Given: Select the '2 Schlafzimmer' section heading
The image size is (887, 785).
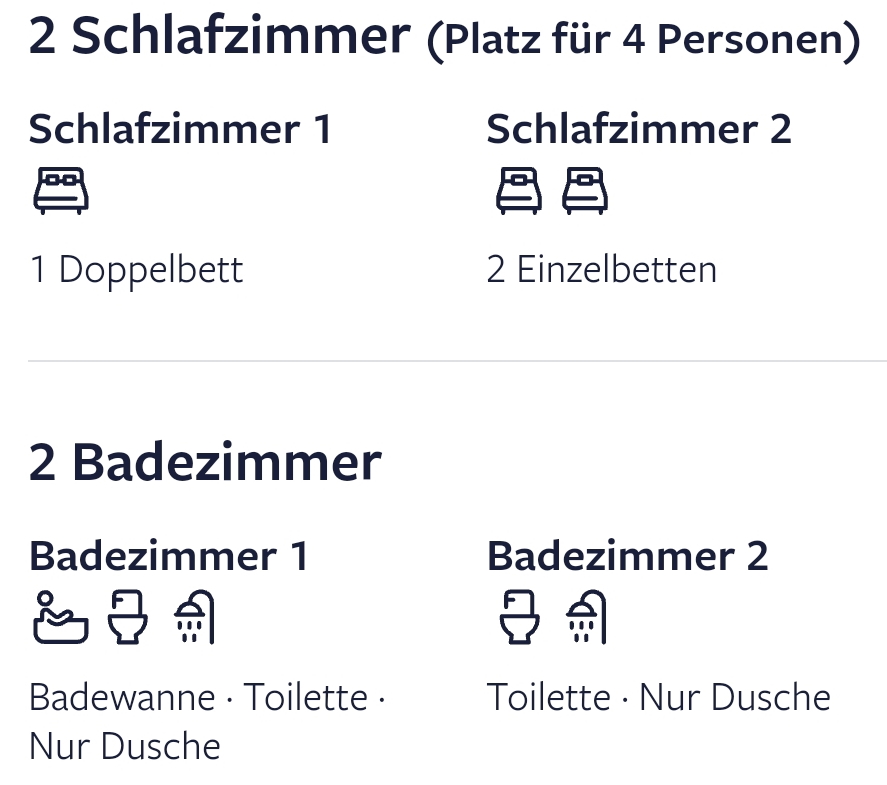Looking at the screenshot, I should coord(219,36).
